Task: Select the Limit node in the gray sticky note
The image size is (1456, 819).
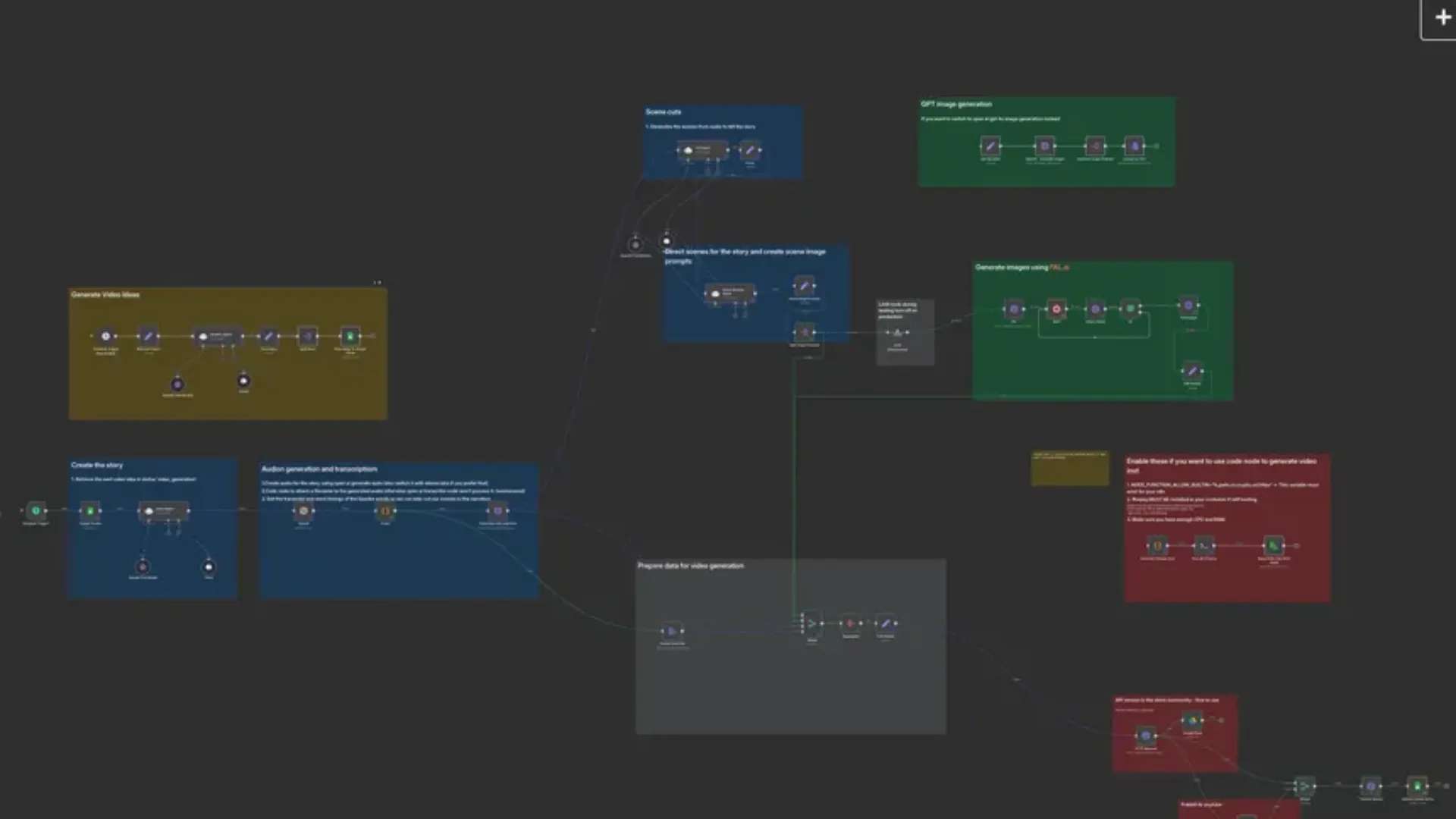Action: [898, 332]
